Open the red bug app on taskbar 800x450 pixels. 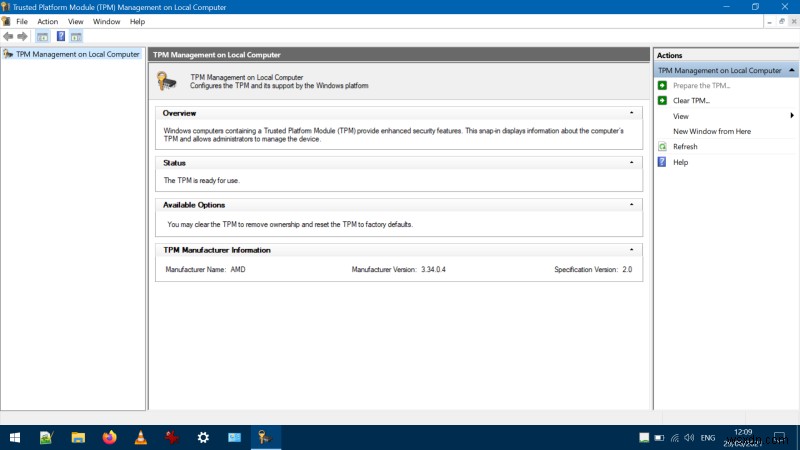click(172, 437)
